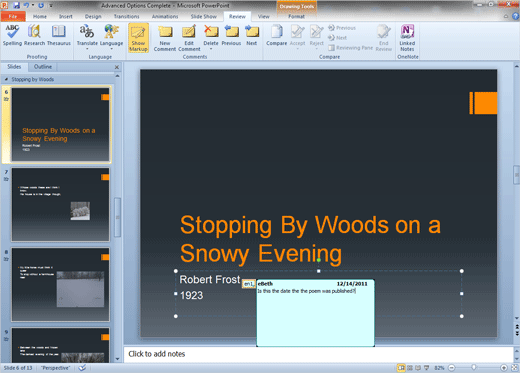Click the slide title 'Stopping By Woods on a Snowy Evening'
Screen dimensions: 520x373
tap(310, 239)
